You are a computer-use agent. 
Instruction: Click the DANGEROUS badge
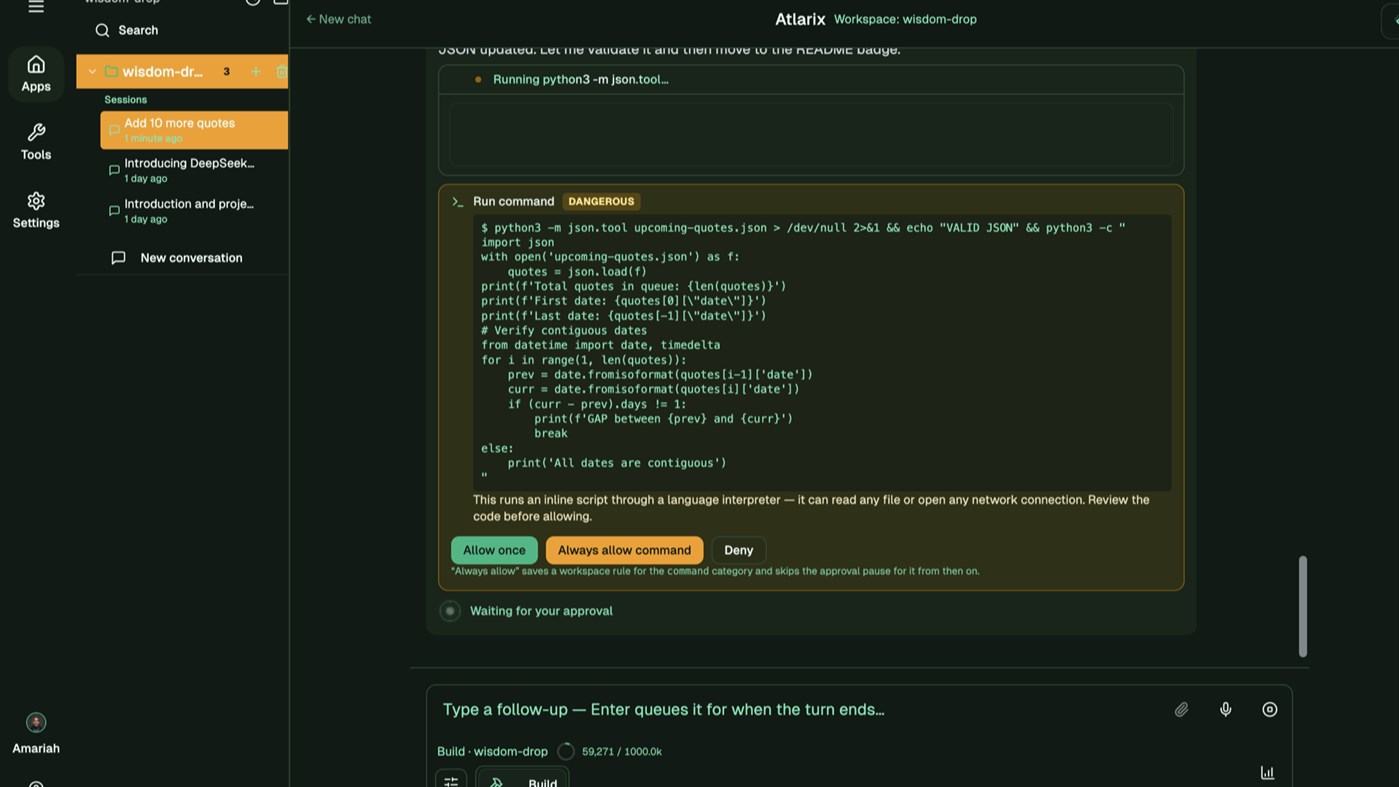pos(601,201)
